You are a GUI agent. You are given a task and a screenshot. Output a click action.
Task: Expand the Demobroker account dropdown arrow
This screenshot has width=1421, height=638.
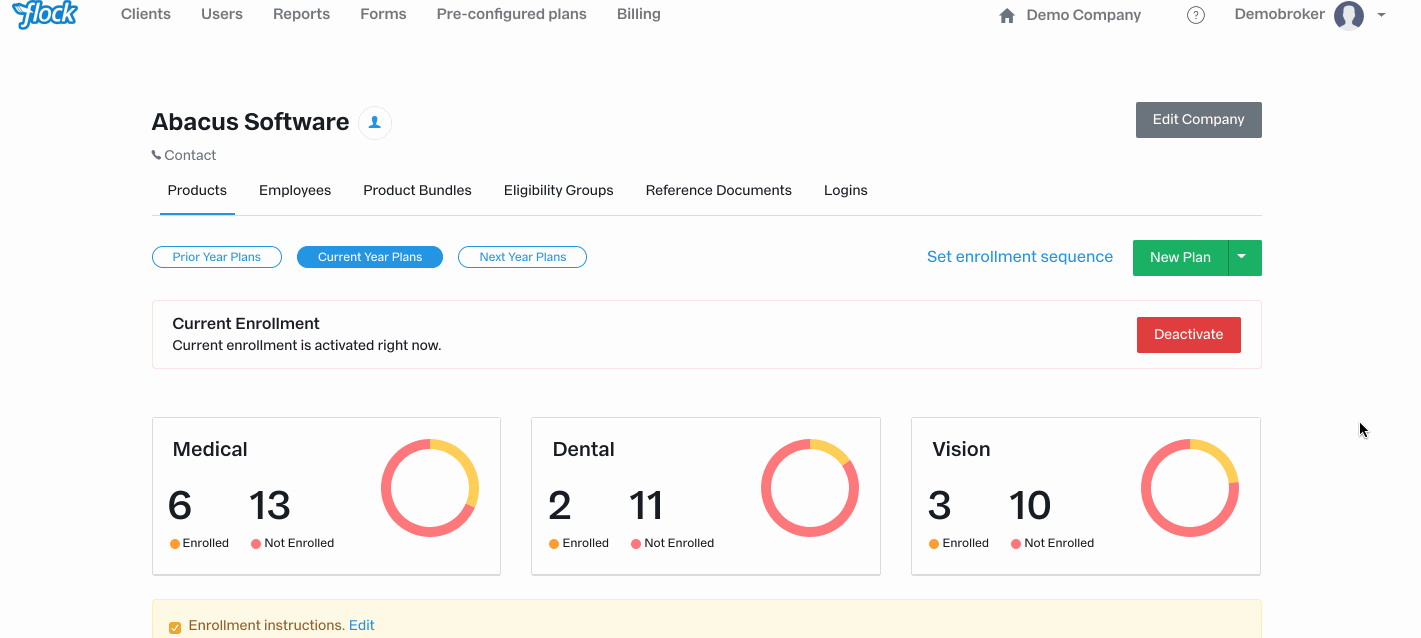1381,15
